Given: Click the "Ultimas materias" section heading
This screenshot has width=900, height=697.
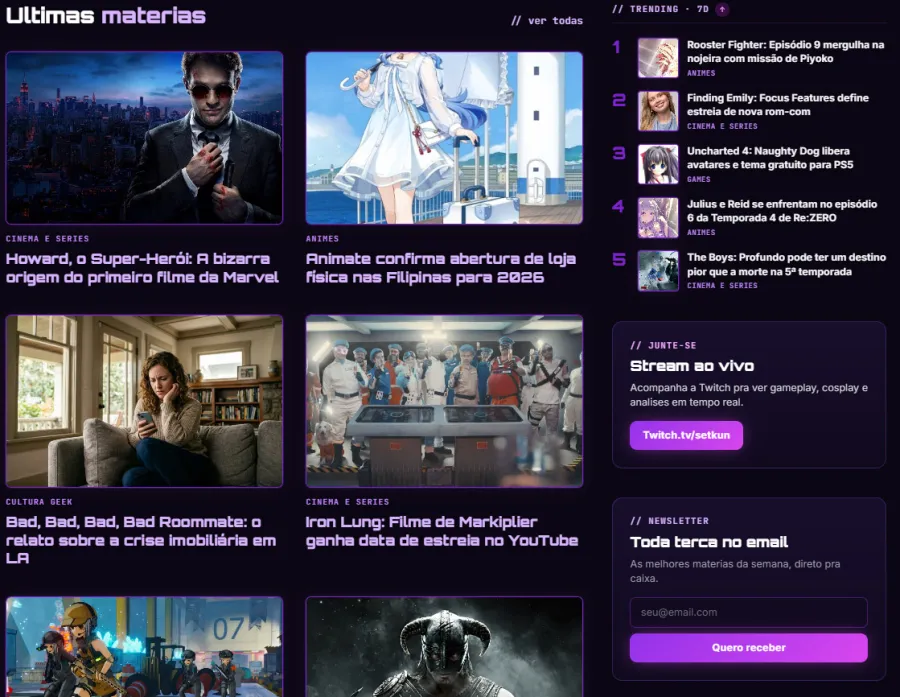Looking at the screenshot, I should click(106, 16).
